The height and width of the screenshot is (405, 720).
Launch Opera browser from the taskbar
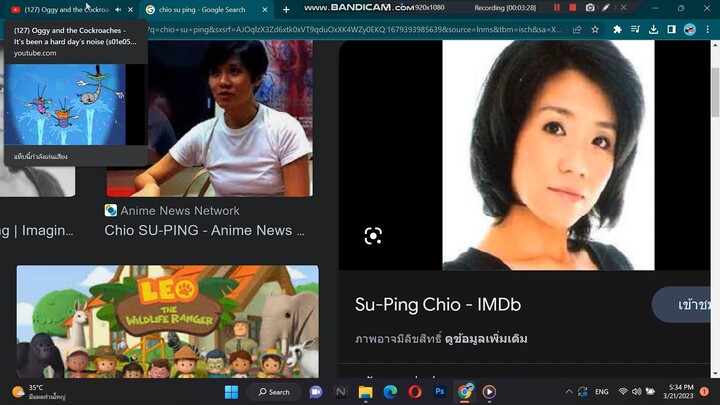point(415,392)
